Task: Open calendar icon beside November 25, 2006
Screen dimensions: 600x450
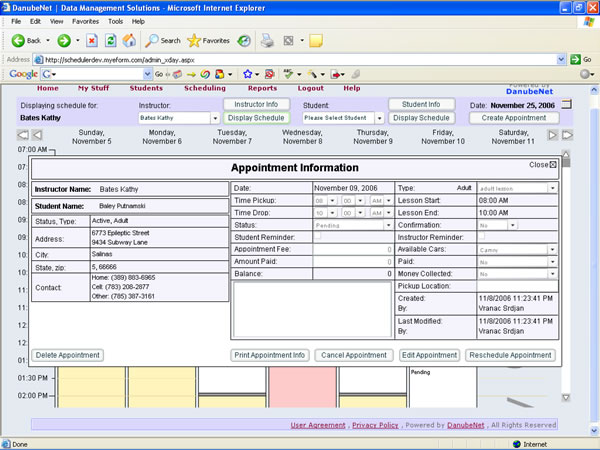Action: pos(566,104)
